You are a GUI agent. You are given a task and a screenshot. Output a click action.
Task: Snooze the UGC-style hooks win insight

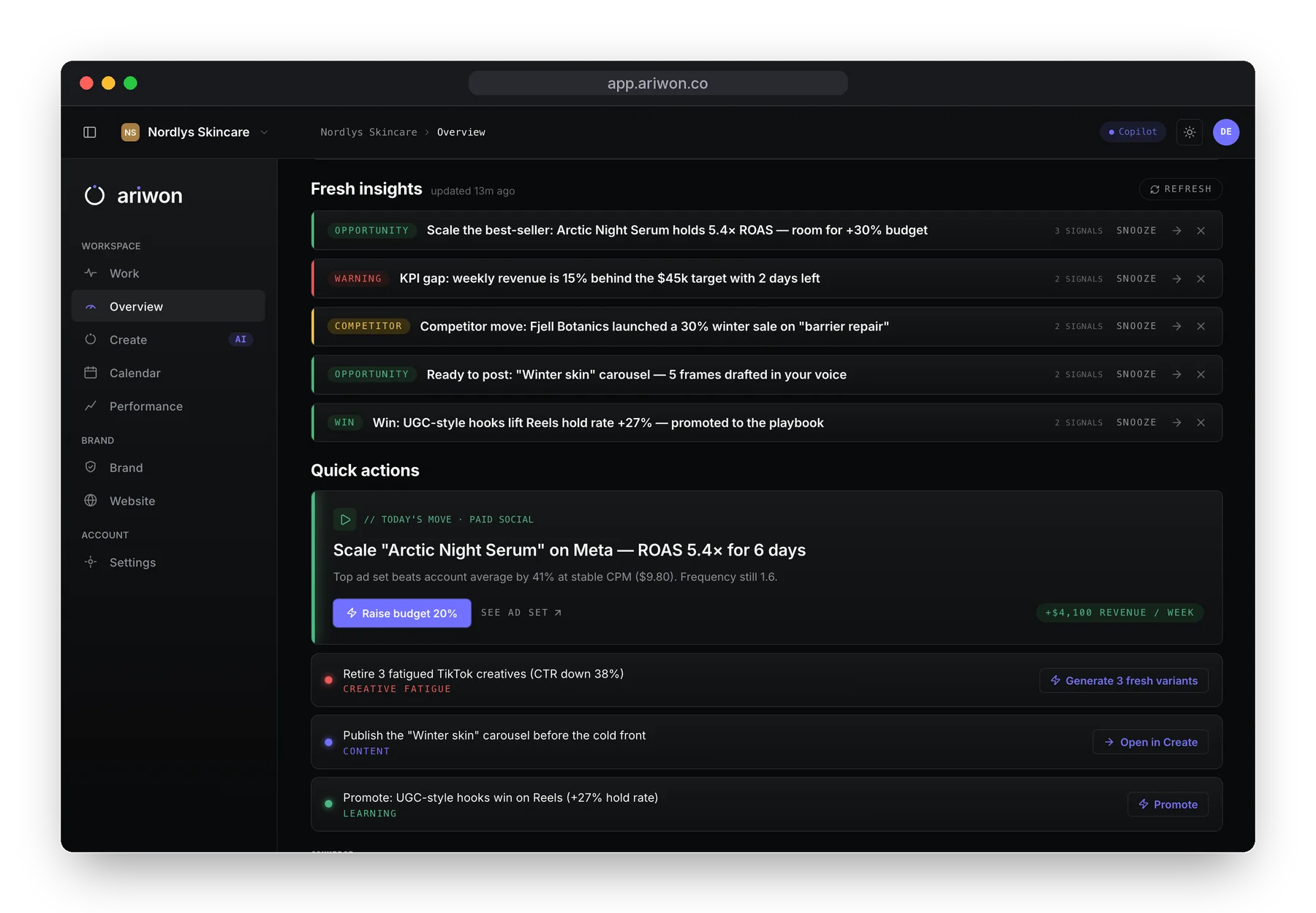tap(1136, 423)
